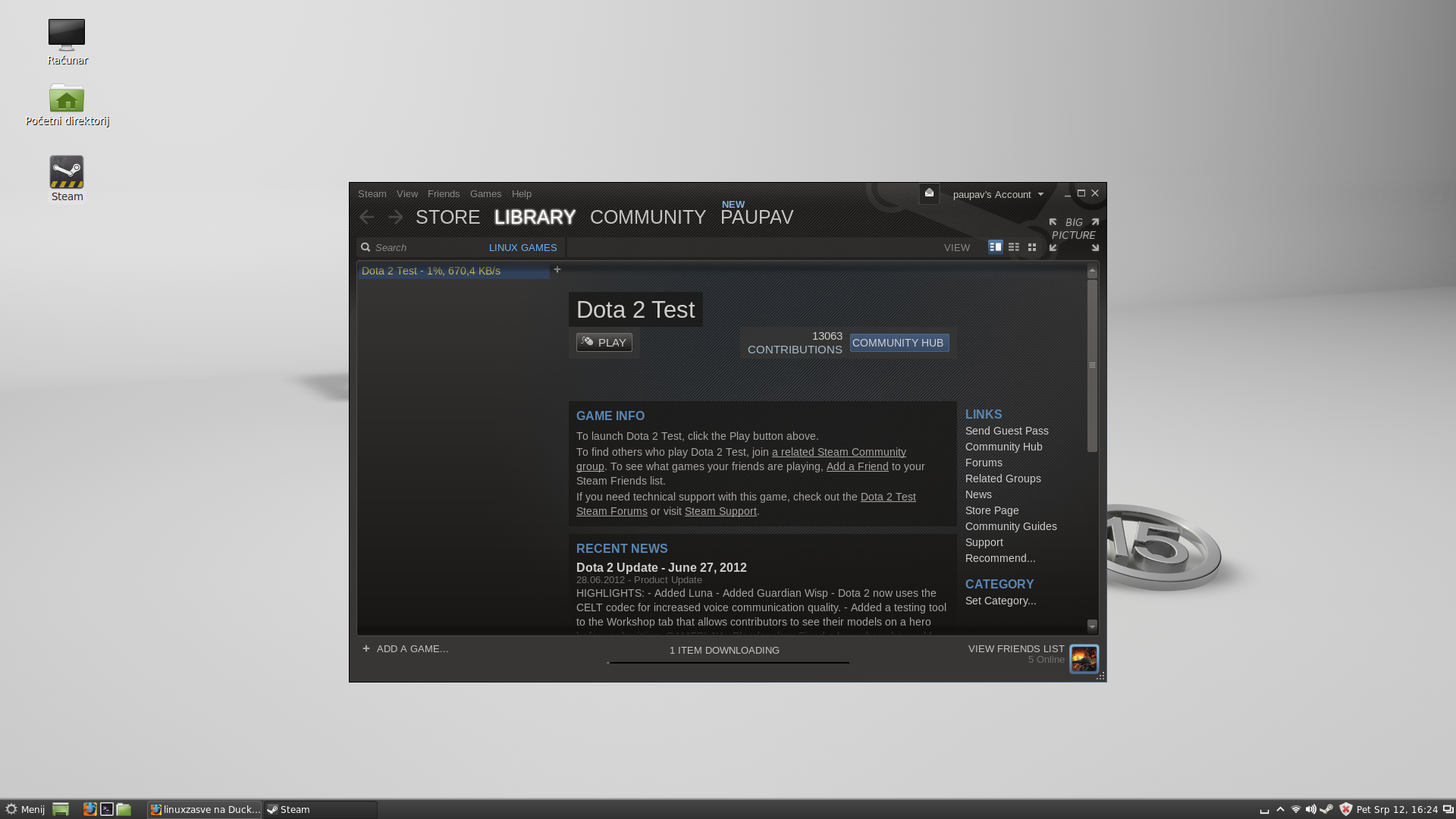1456x819 pixels.
Task: Click the forward navigation arrow in Steam
Action: coord(395,218)
